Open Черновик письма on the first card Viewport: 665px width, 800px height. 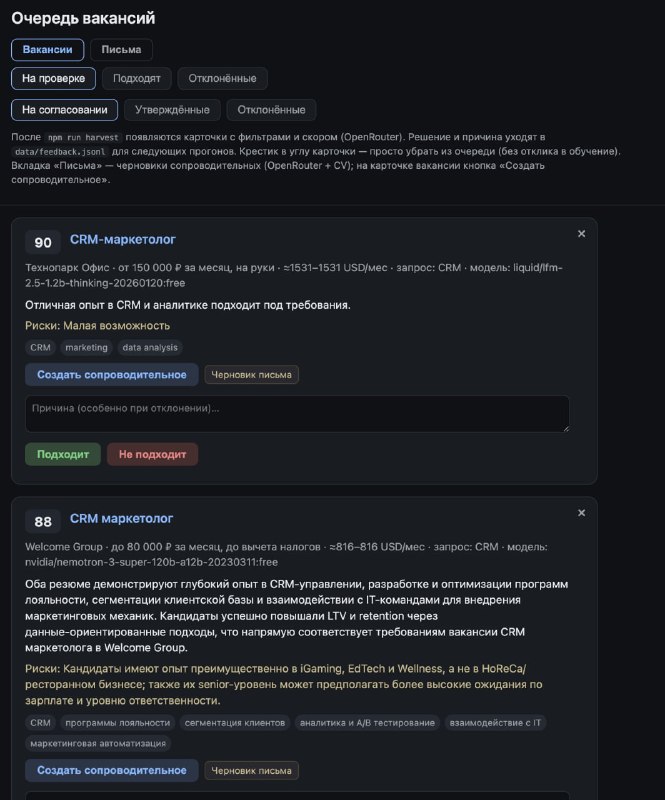(251, 375)
